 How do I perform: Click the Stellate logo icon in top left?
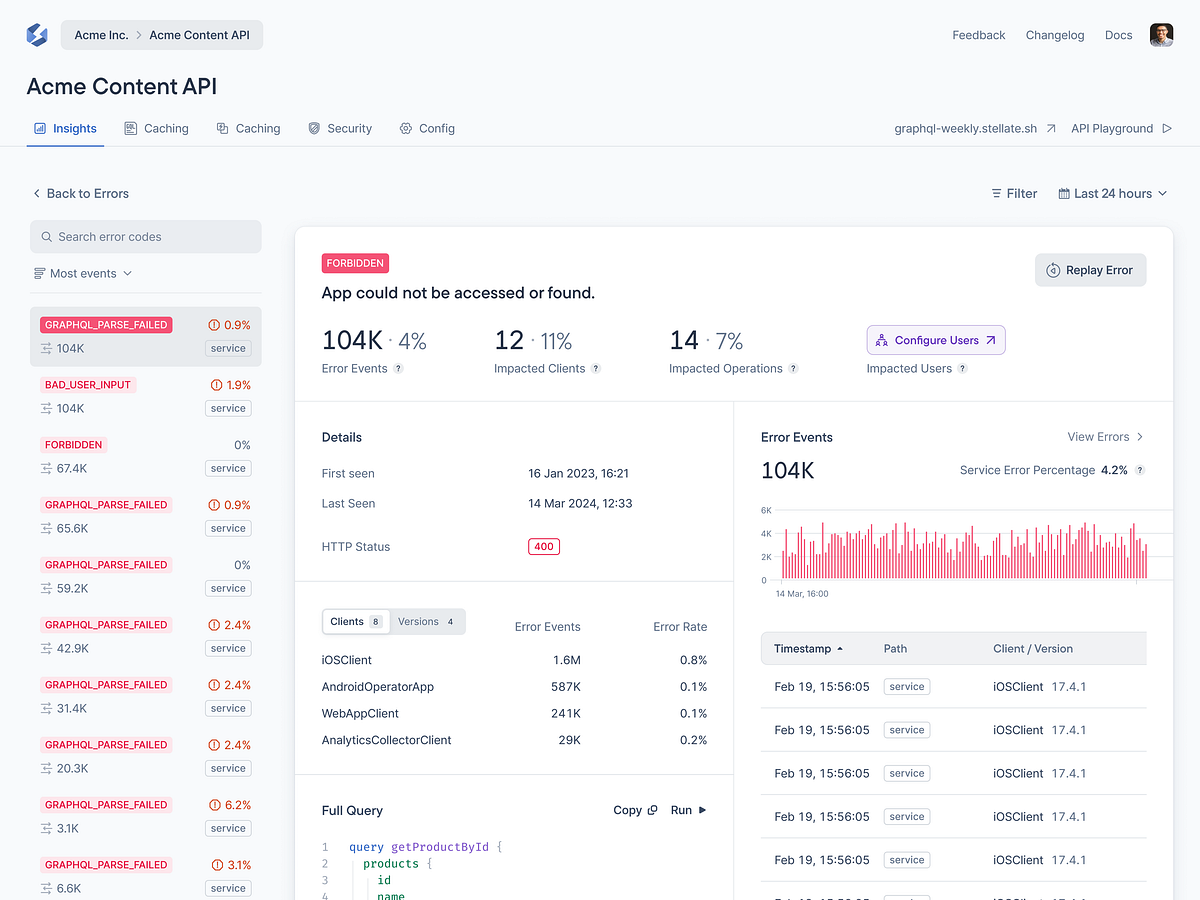[x=37, y=34]
